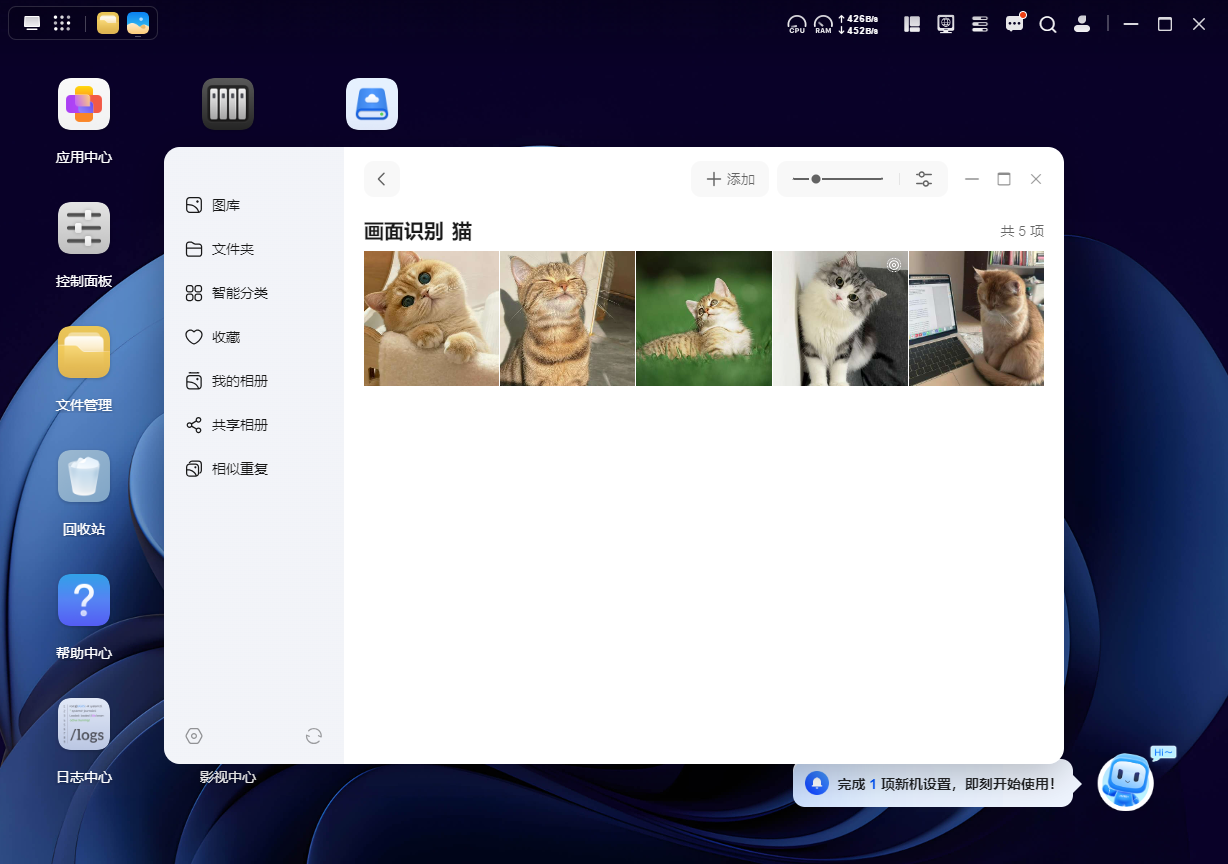This screenshot has height=864, width=1228.
Task: Open the cat beside laptop photo
Action: (976, 318)
